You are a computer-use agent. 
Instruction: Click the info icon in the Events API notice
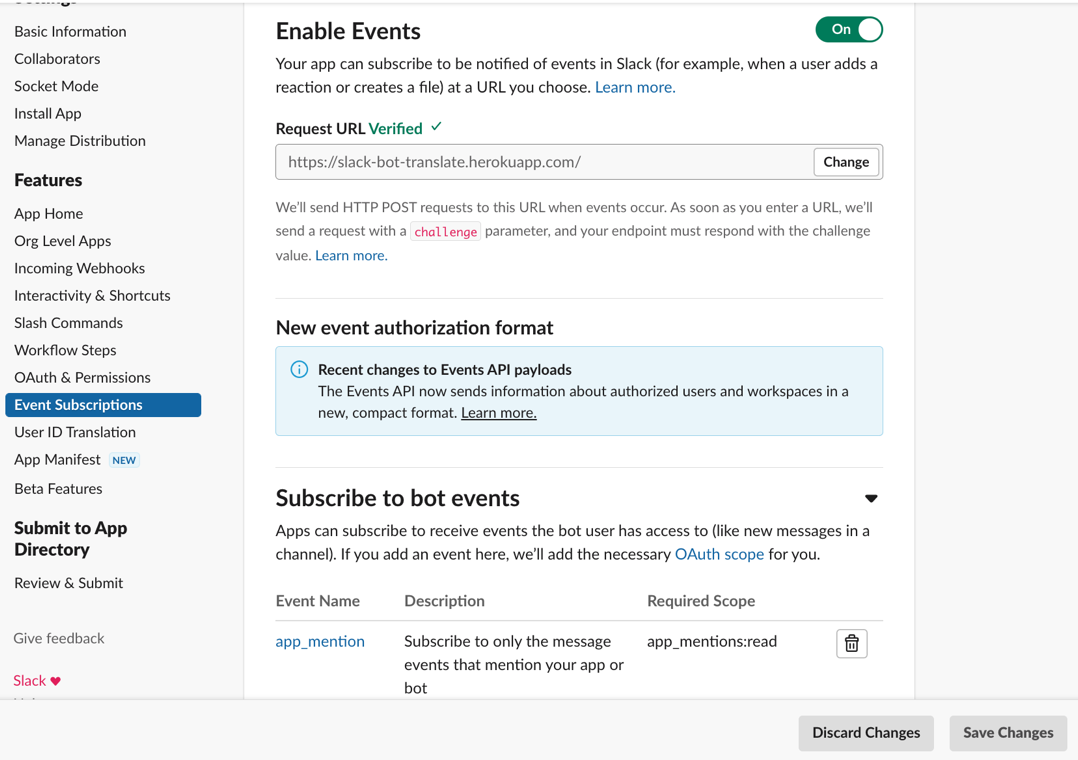point(299,369)
